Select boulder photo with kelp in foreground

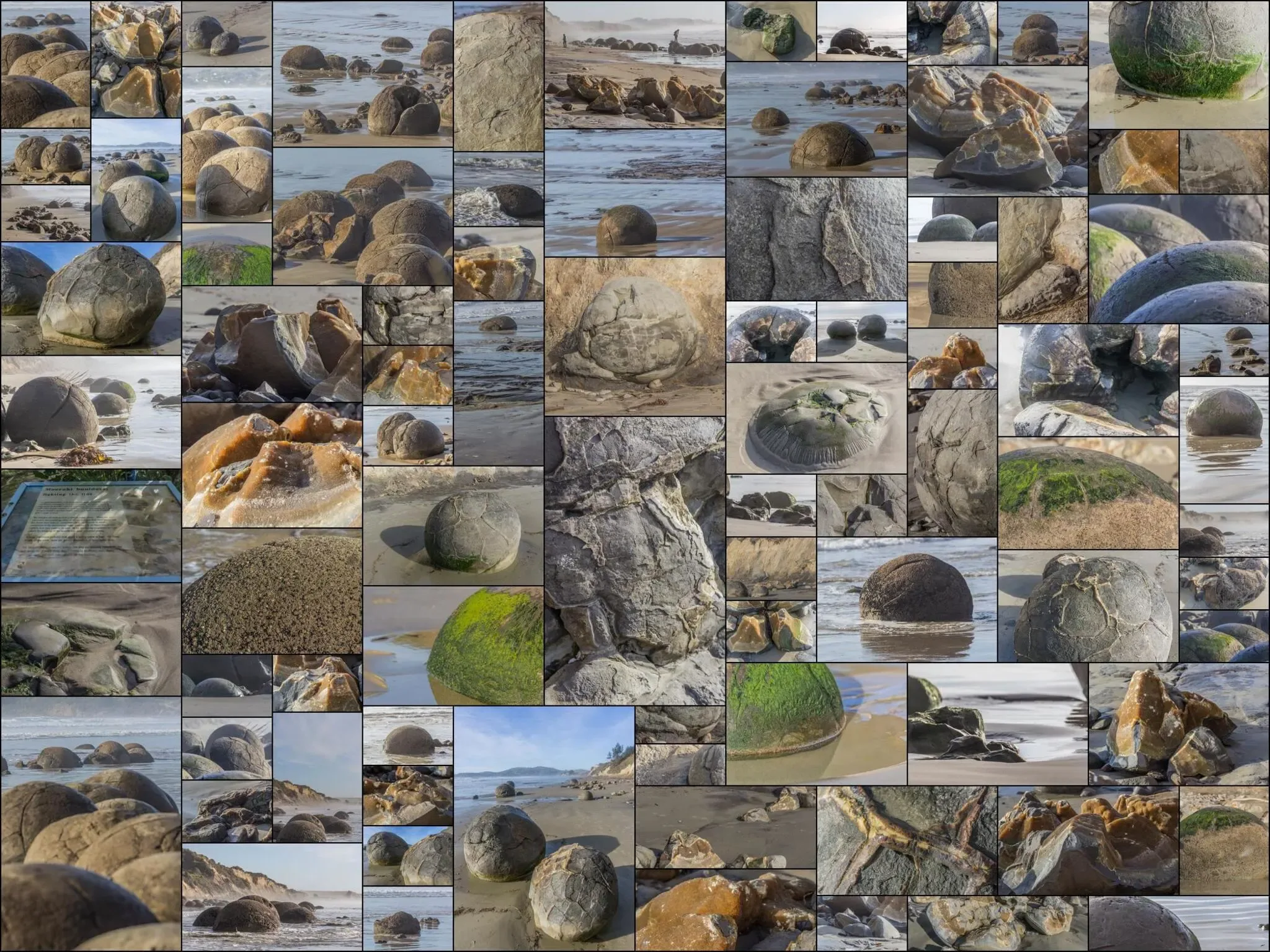(x=91, y=412)
